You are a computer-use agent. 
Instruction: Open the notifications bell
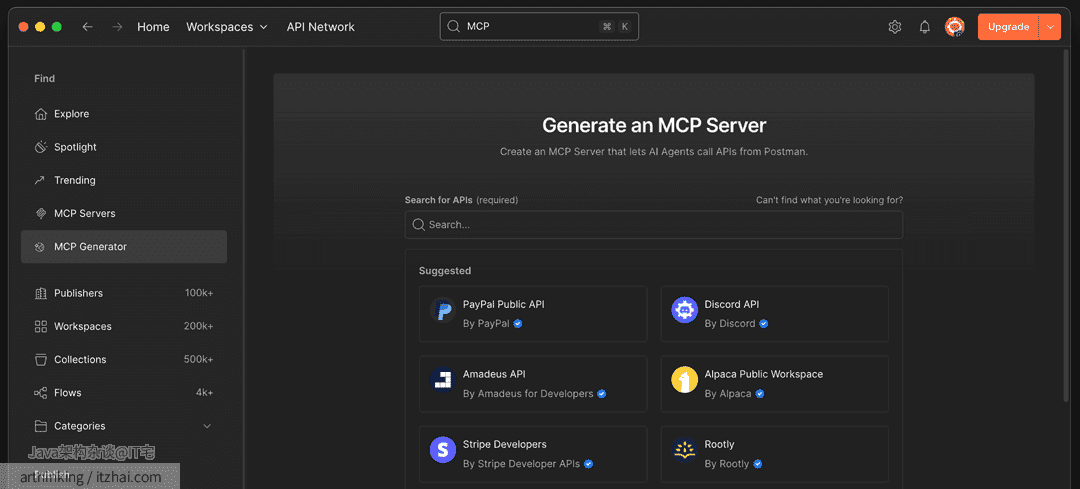click(925, 27)
